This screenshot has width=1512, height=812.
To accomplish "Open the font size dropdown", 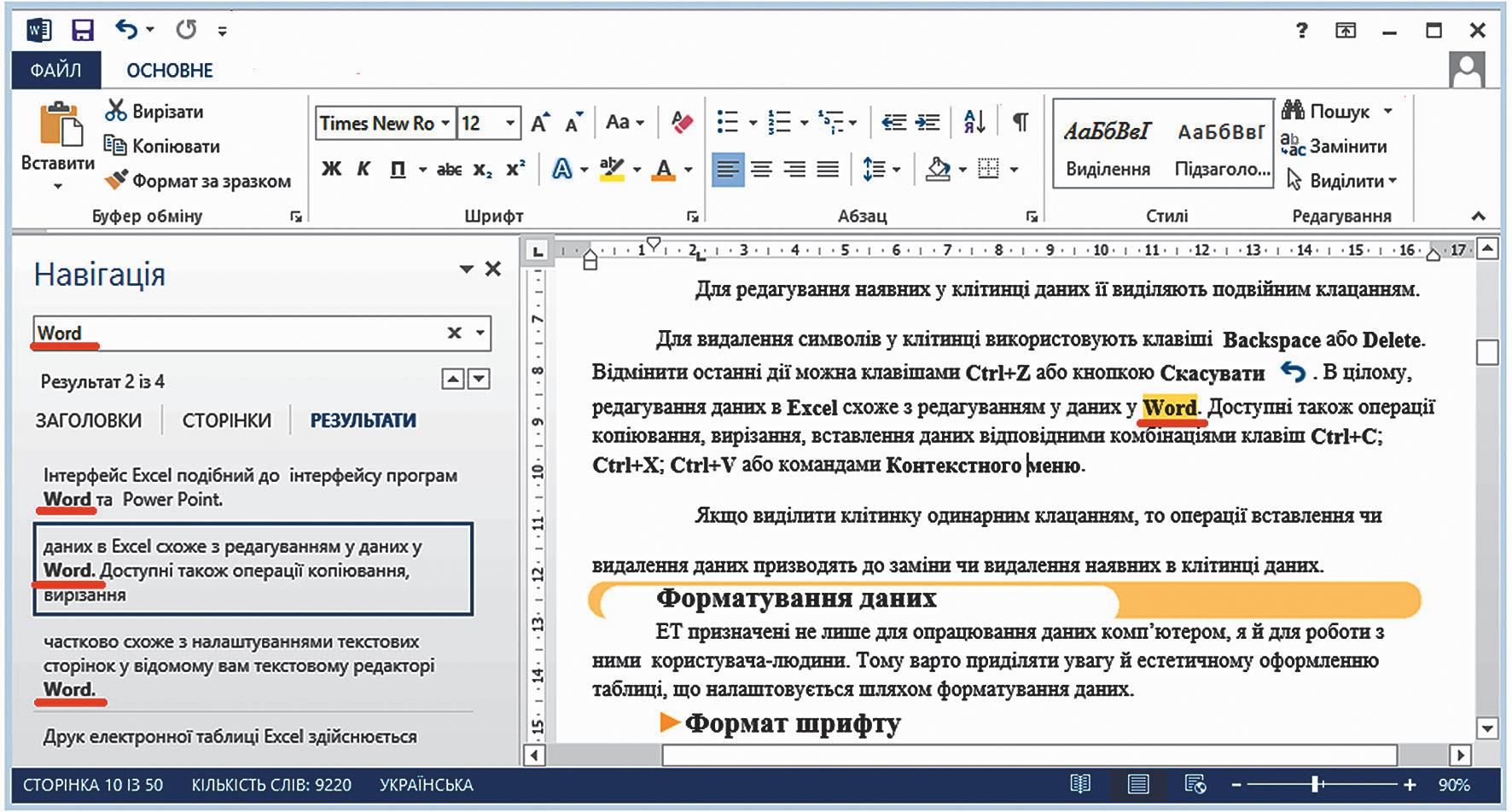I will click(x=510, y=123).
